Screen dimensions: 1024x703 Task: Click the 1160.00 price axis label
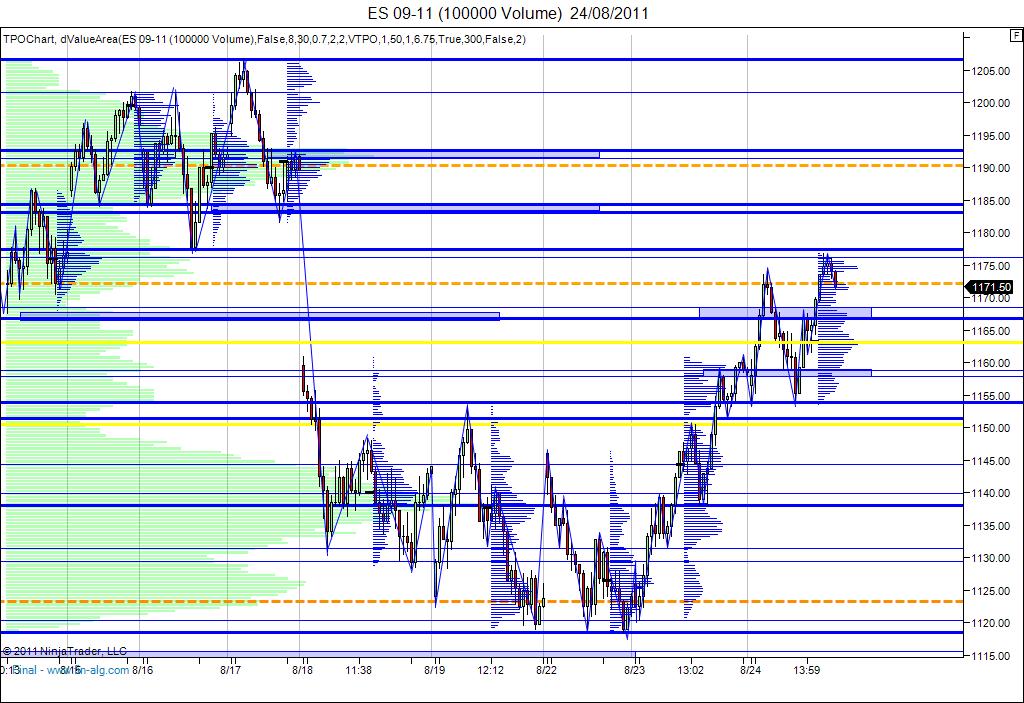[x=991, y=363]
